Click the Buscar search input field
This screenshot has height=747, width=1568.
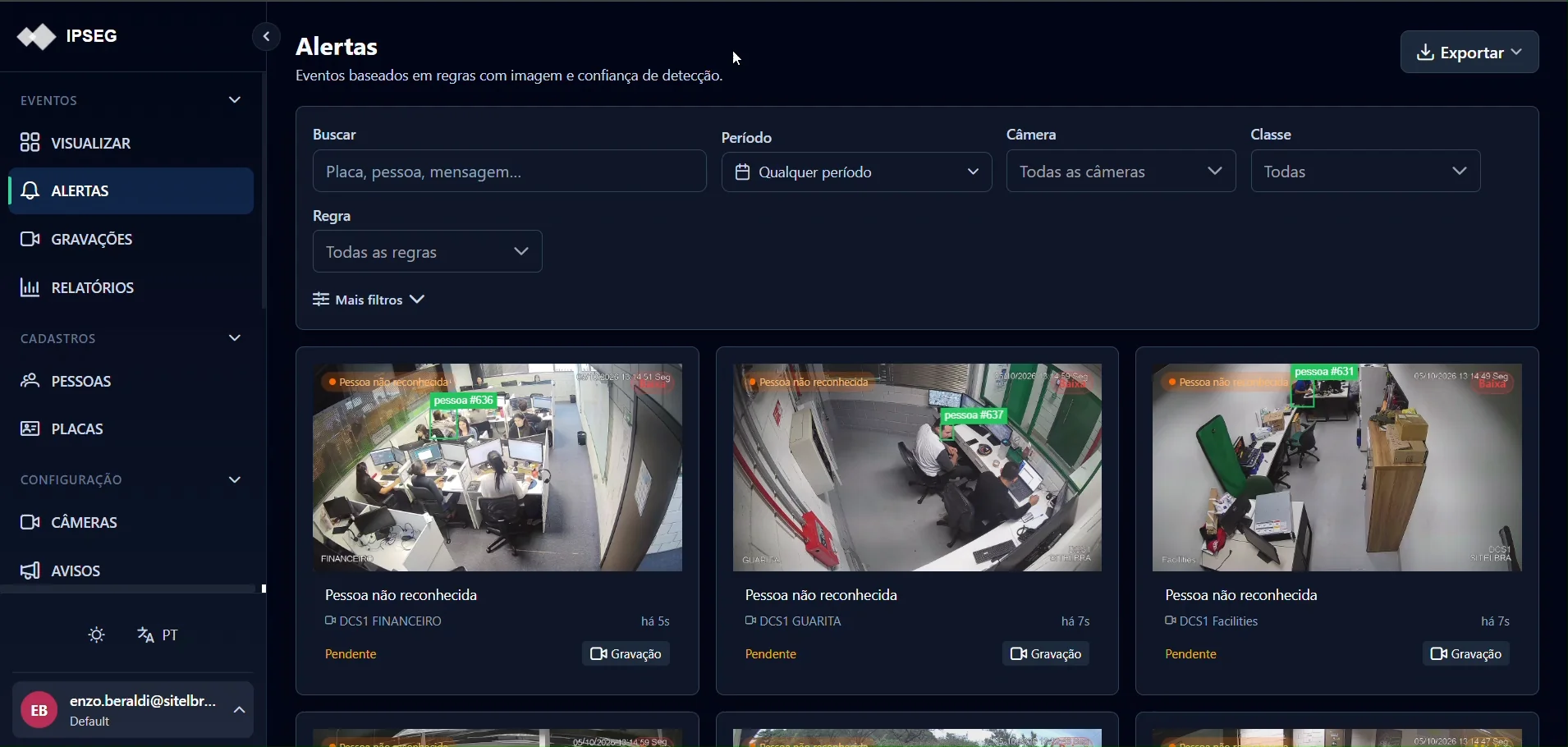(509, 172)
